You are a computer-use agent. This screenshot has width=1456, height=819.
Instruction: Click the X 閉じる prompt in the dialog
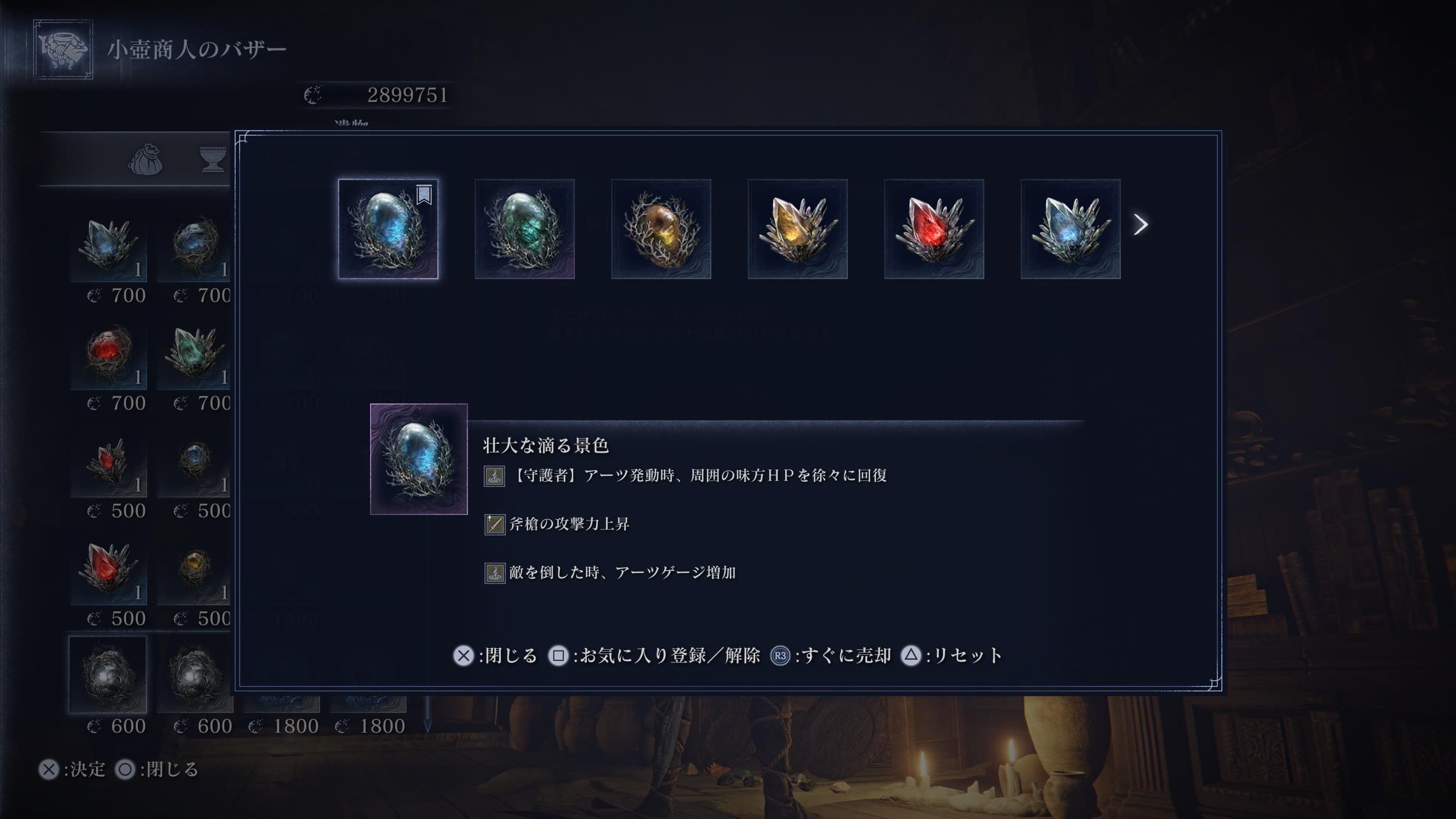(495, 656)
